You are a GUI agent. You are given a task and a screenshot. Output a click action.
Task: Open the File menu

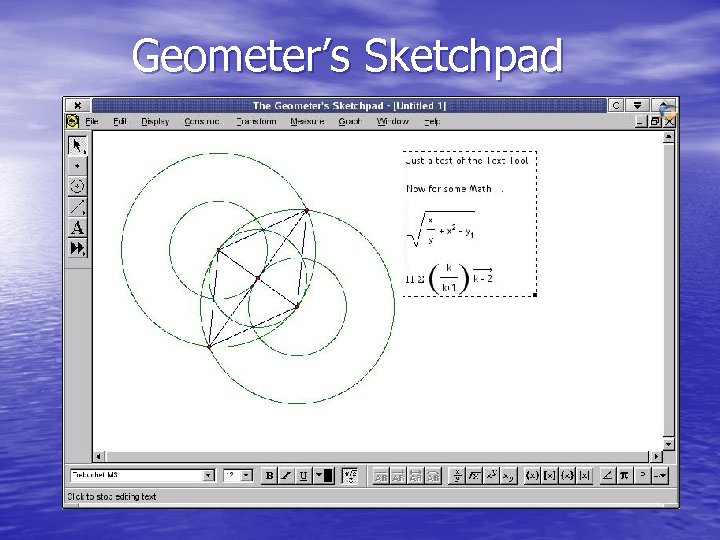92,121
